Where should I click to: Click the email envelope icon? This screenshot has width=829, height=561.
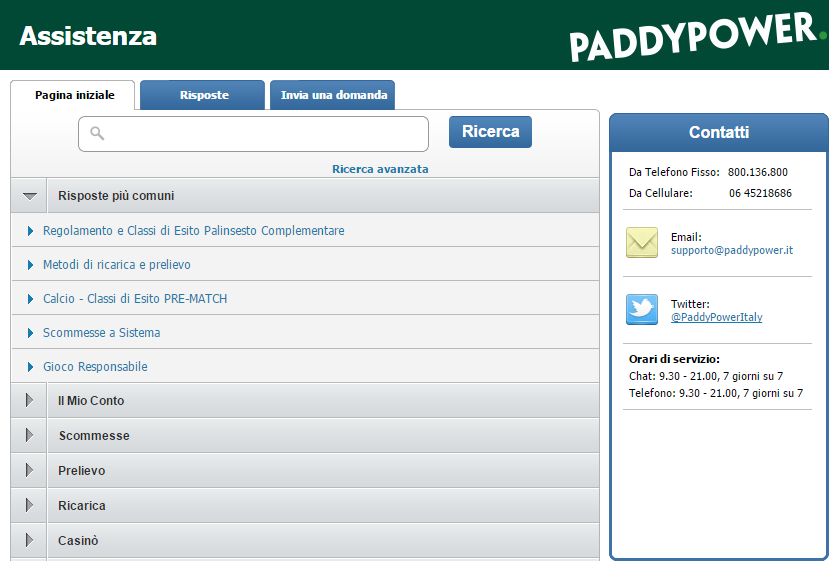coord(642,243)
